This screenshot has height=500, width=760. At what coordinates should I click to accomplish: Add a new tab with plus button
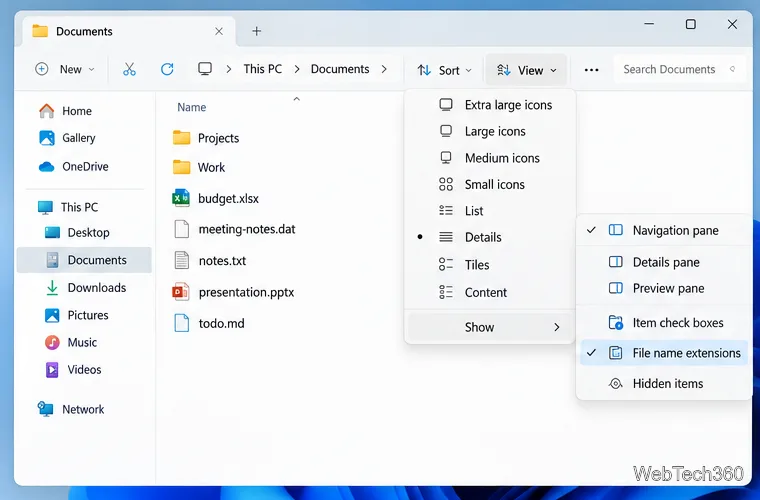(257, 31)
